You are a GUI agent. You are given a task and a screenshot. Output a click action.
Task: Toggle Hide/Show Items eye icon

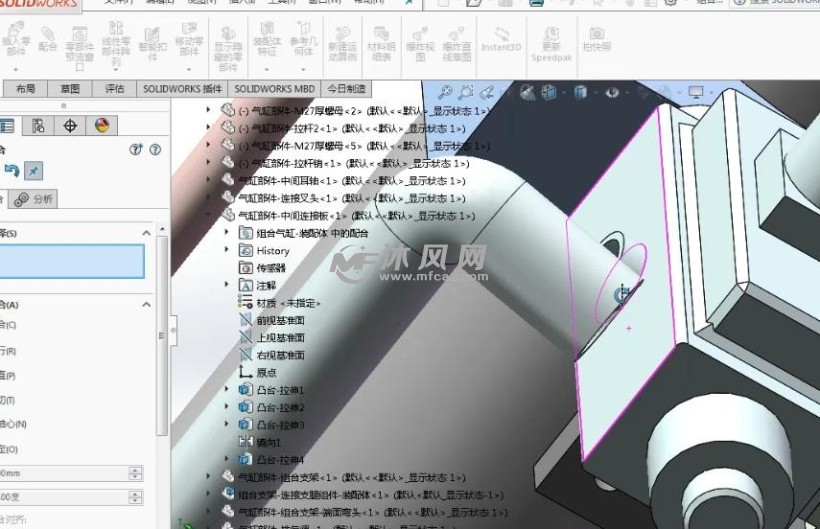point(612,93)
